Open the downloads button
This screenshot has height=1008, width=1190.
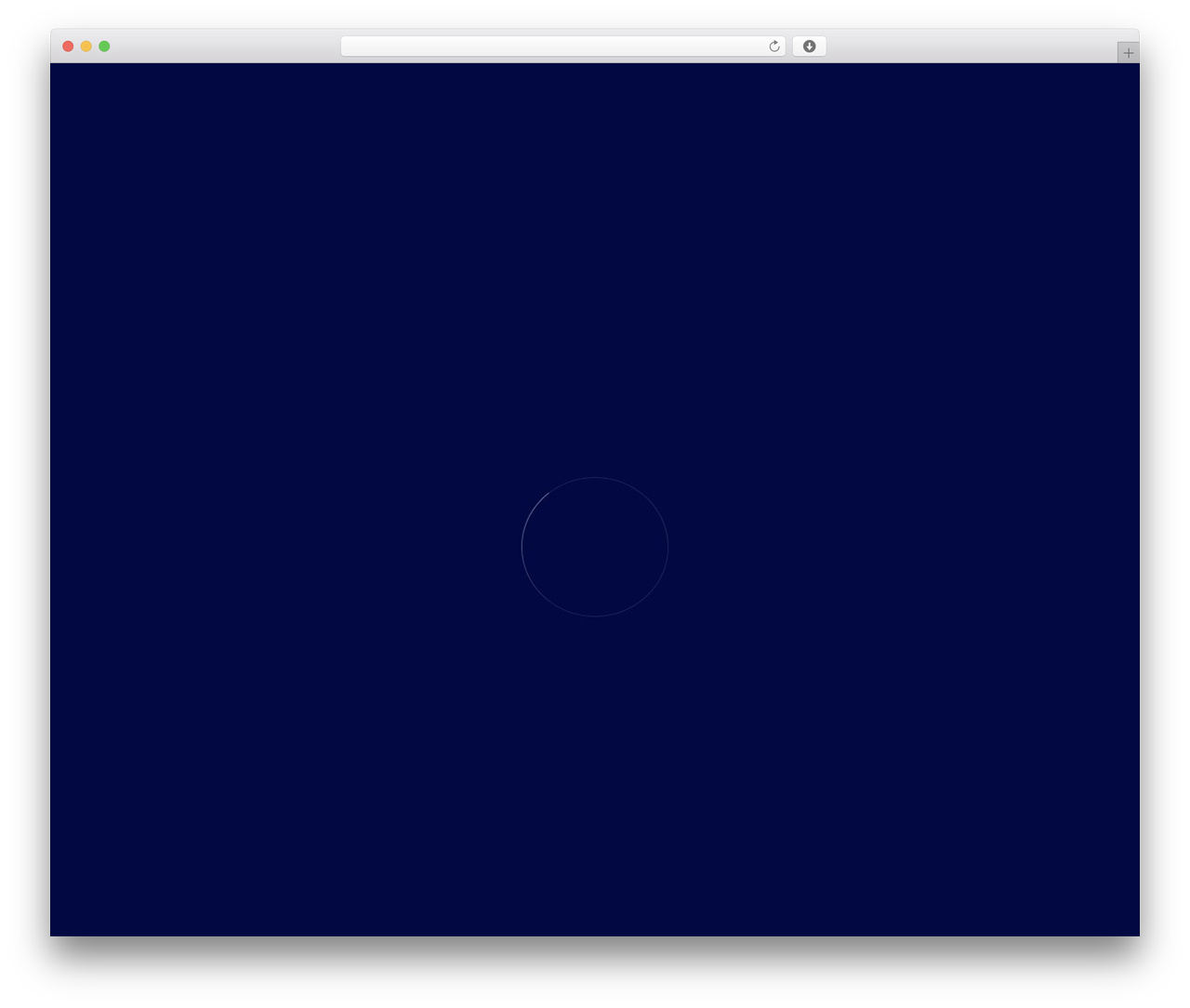pyautogui.click(x=809, y=46)
